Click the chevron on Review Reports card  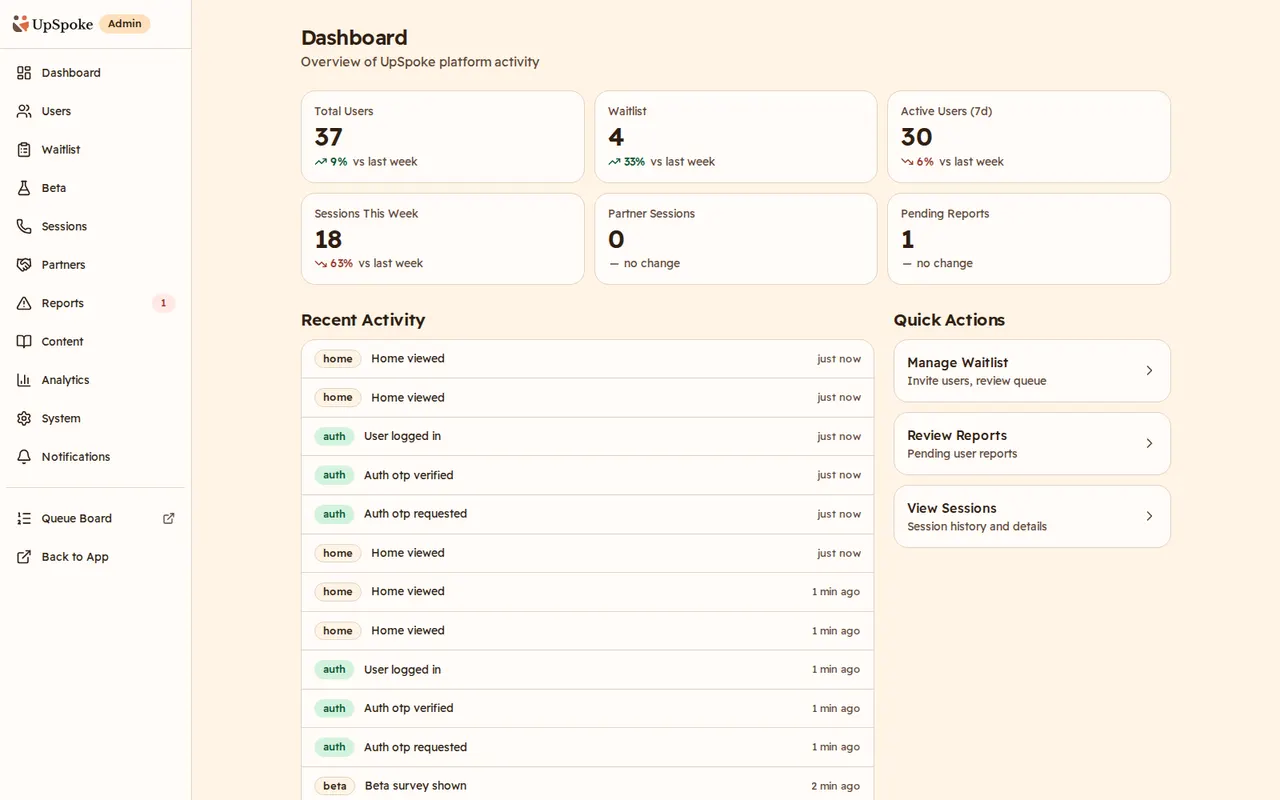coord(1149,444)
